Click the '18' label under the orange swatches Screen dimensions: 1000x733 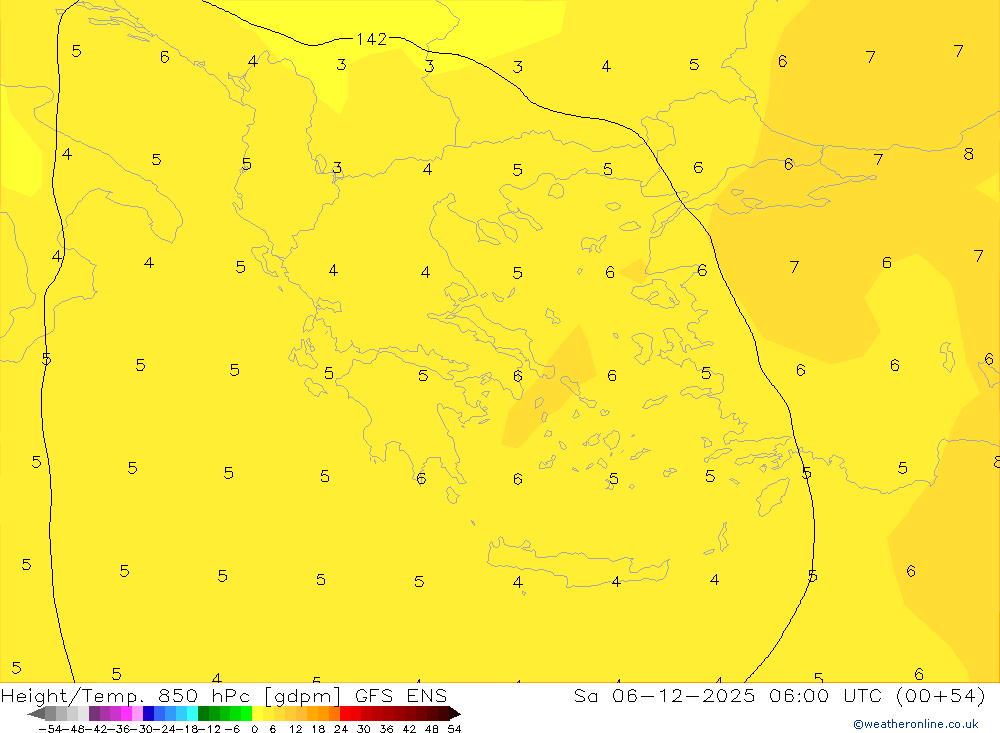click(x=318, y=729)
